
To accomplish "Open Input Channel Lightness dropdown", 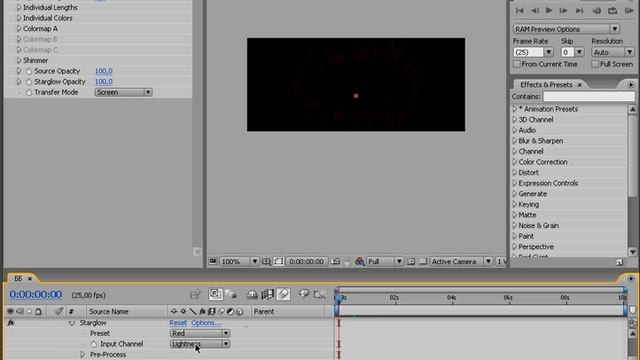I will pyautogui.click(x=200, y=344).
